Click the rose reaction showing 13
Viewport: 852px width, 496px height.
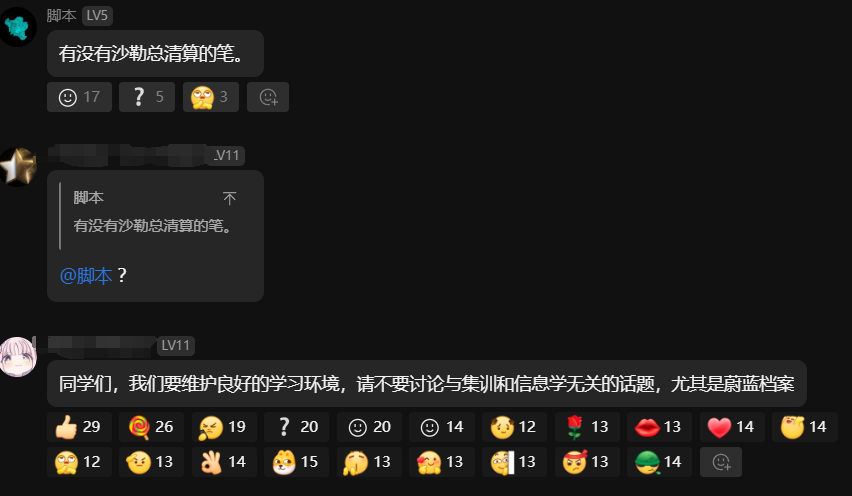tap(587, 427)
